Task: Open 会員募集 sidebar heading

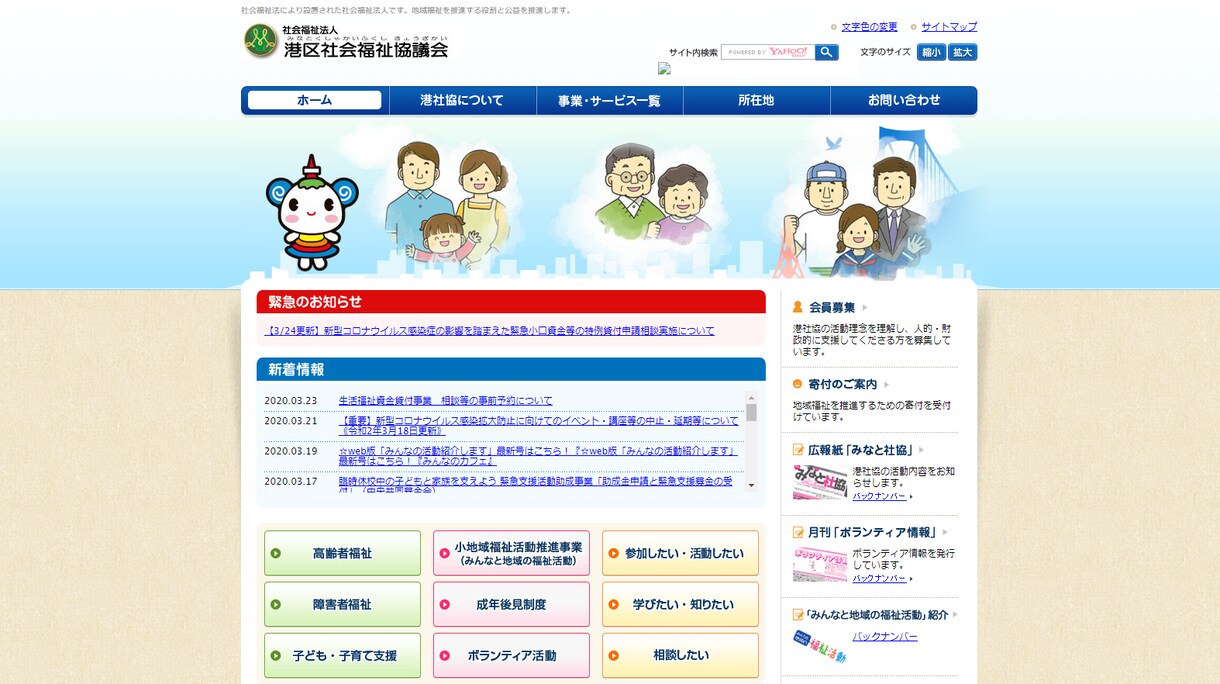Action: [x=832, y=308]
